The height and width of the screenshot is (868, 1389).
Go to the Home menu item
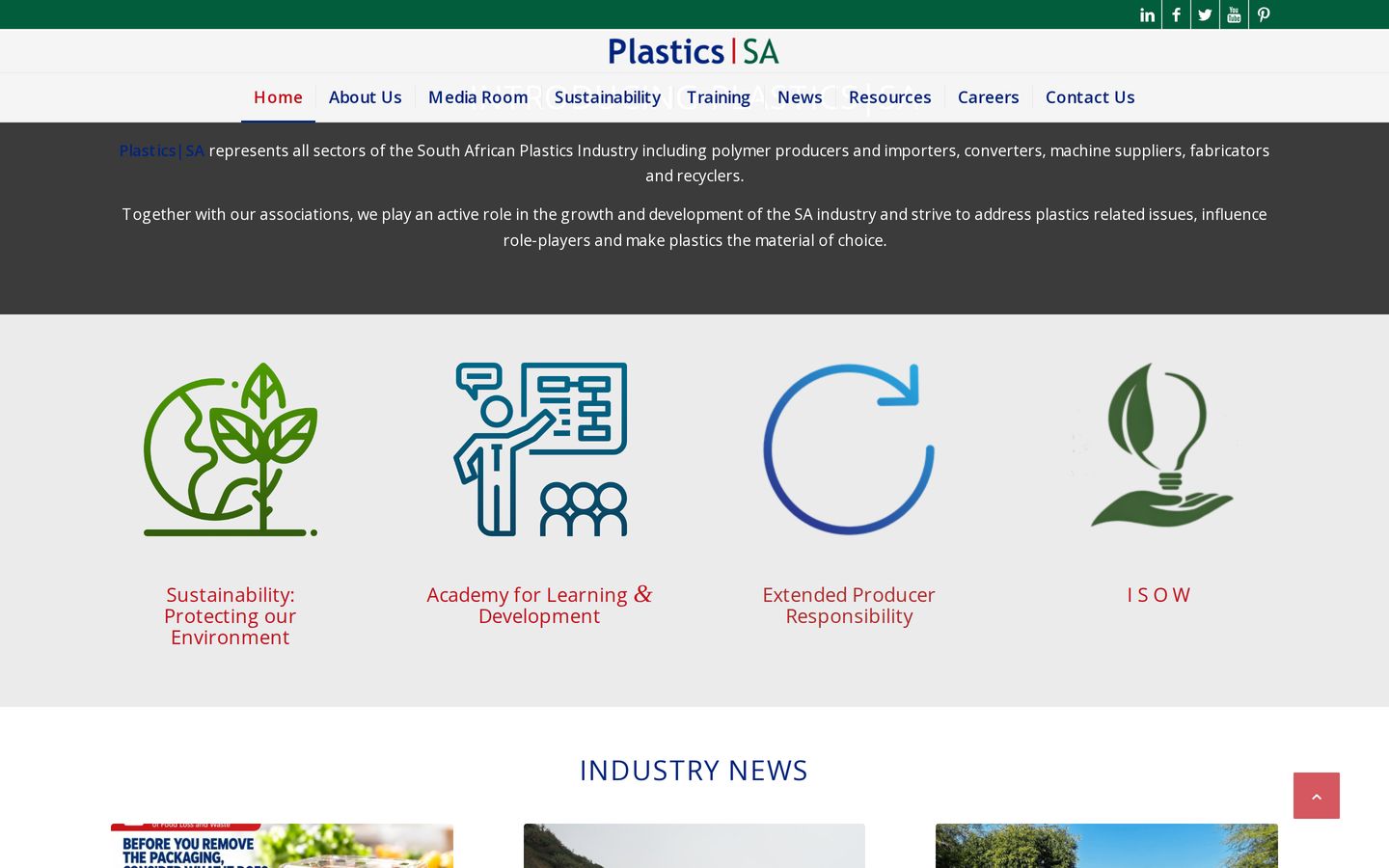(x=278, y=97)
